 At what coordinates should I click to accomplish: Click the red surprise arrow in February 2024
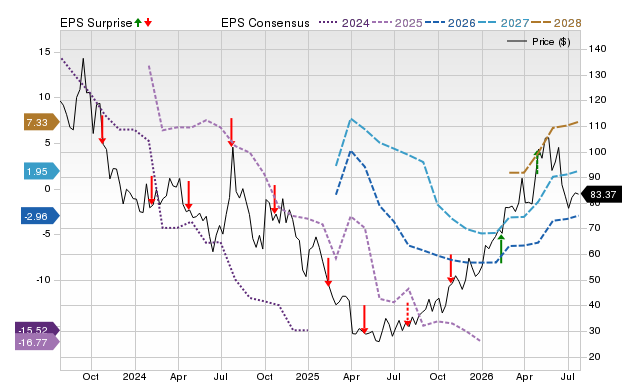(151, 190)
